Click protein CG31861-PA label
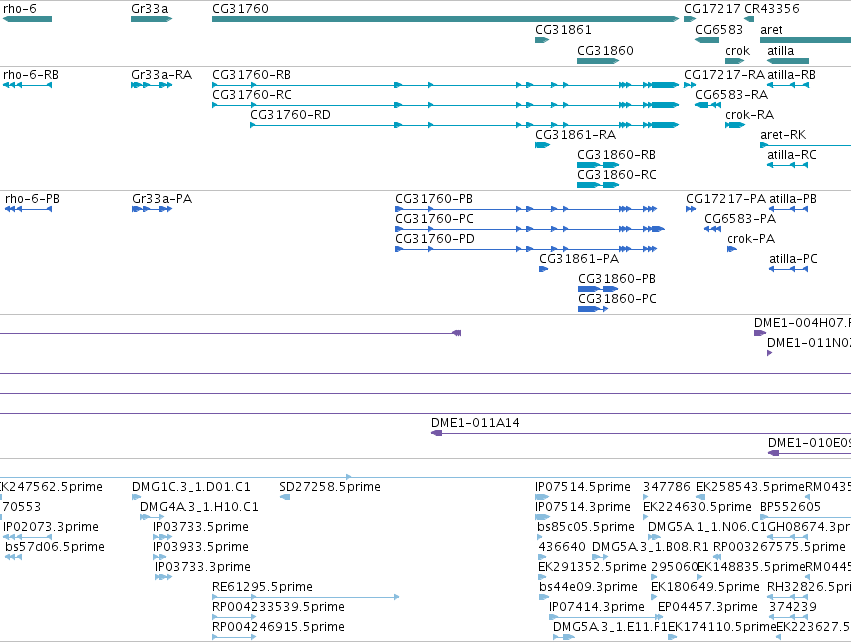The width and height of the screenshot is (851, 642). [579, 259]
